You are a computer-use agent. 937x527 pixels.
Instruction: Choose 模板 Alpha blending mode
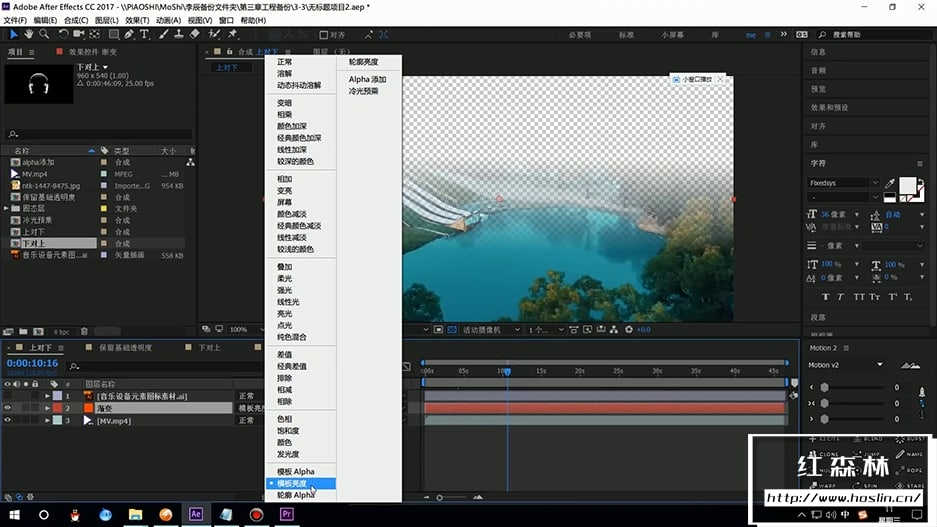[x=295, y=471]
